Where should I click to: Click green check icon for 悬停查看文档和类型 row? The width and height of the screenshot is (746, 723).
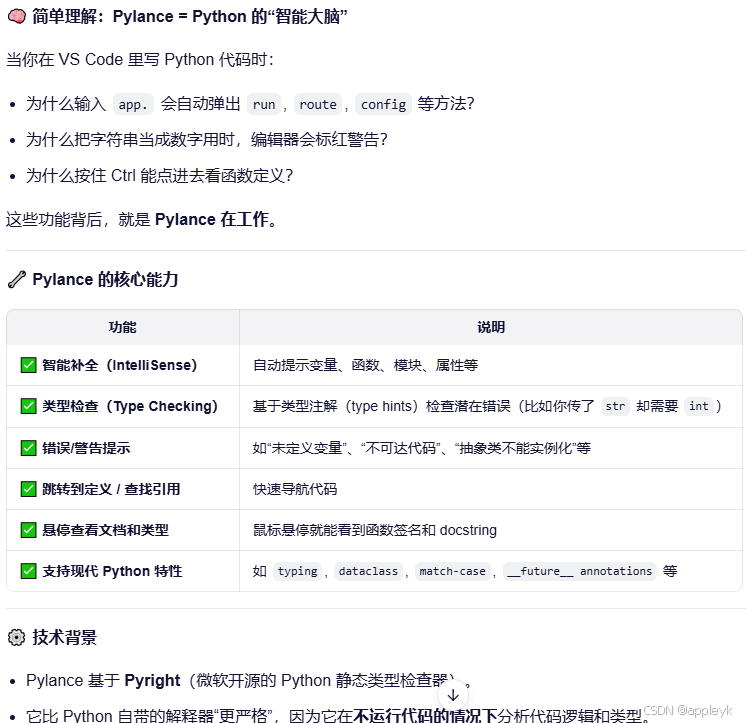[x=29, y=530]
